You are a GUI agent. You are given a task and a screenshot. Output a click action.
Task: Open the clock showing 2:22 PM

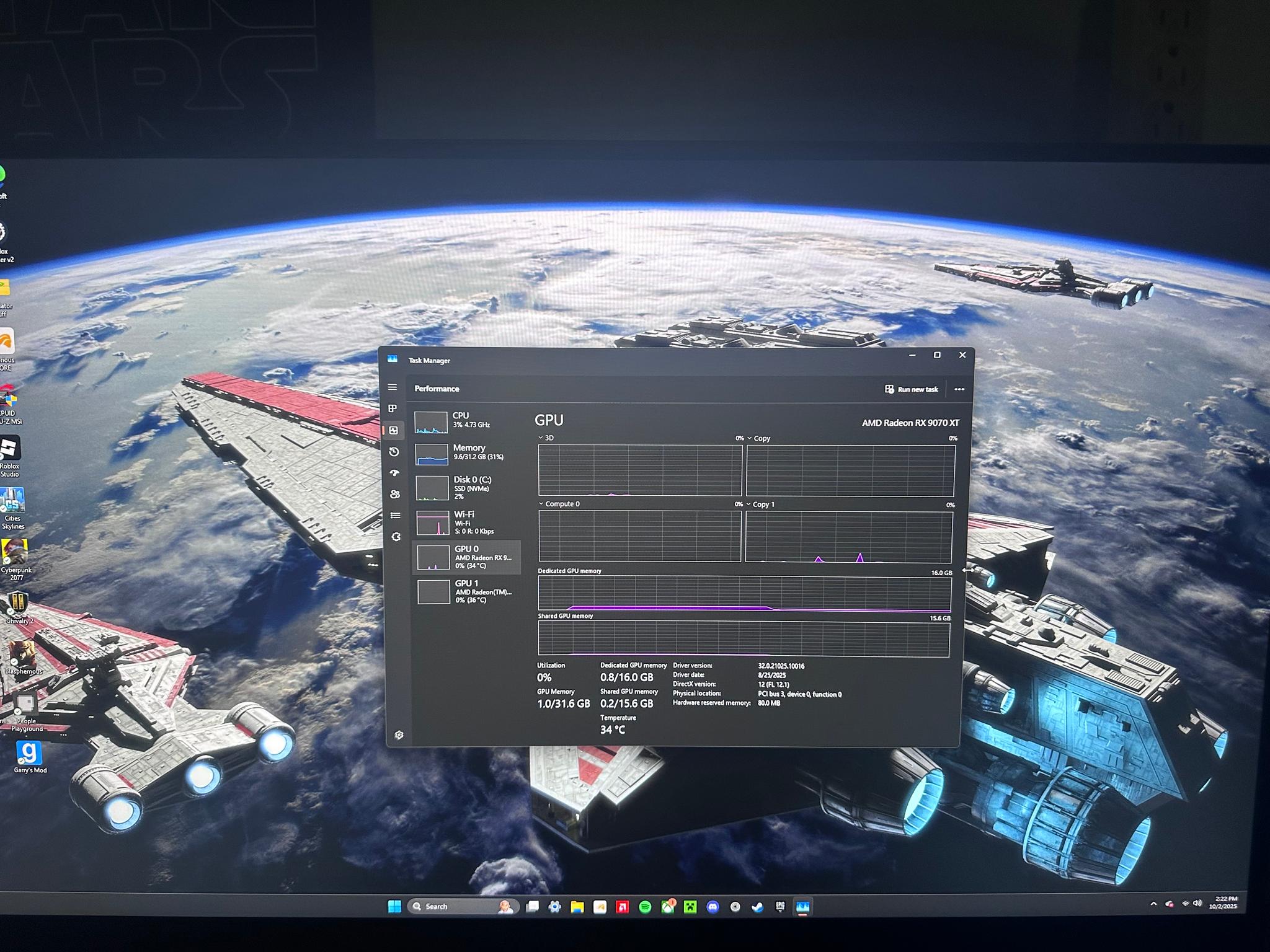[1223, 902]
